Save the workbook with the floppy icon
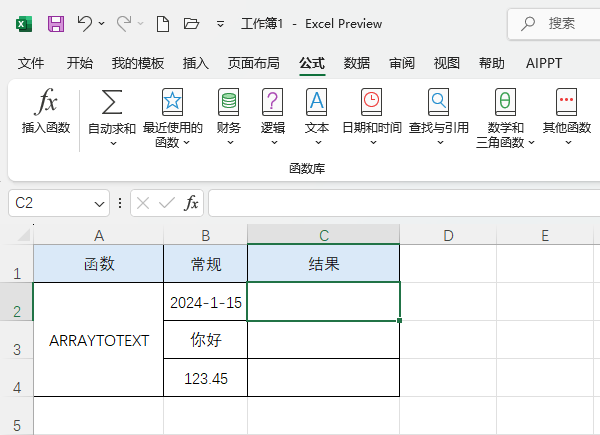The height and width of the screenshot is (435, 600). (x=56, y=24)
